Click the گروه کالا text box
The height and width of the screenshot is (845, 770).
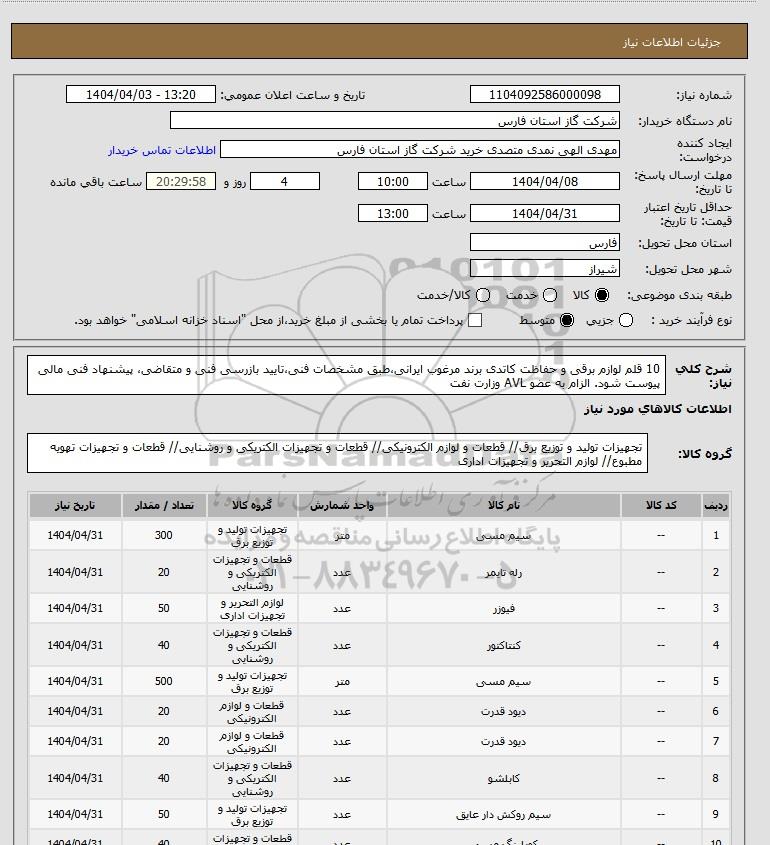pos(337,453)
